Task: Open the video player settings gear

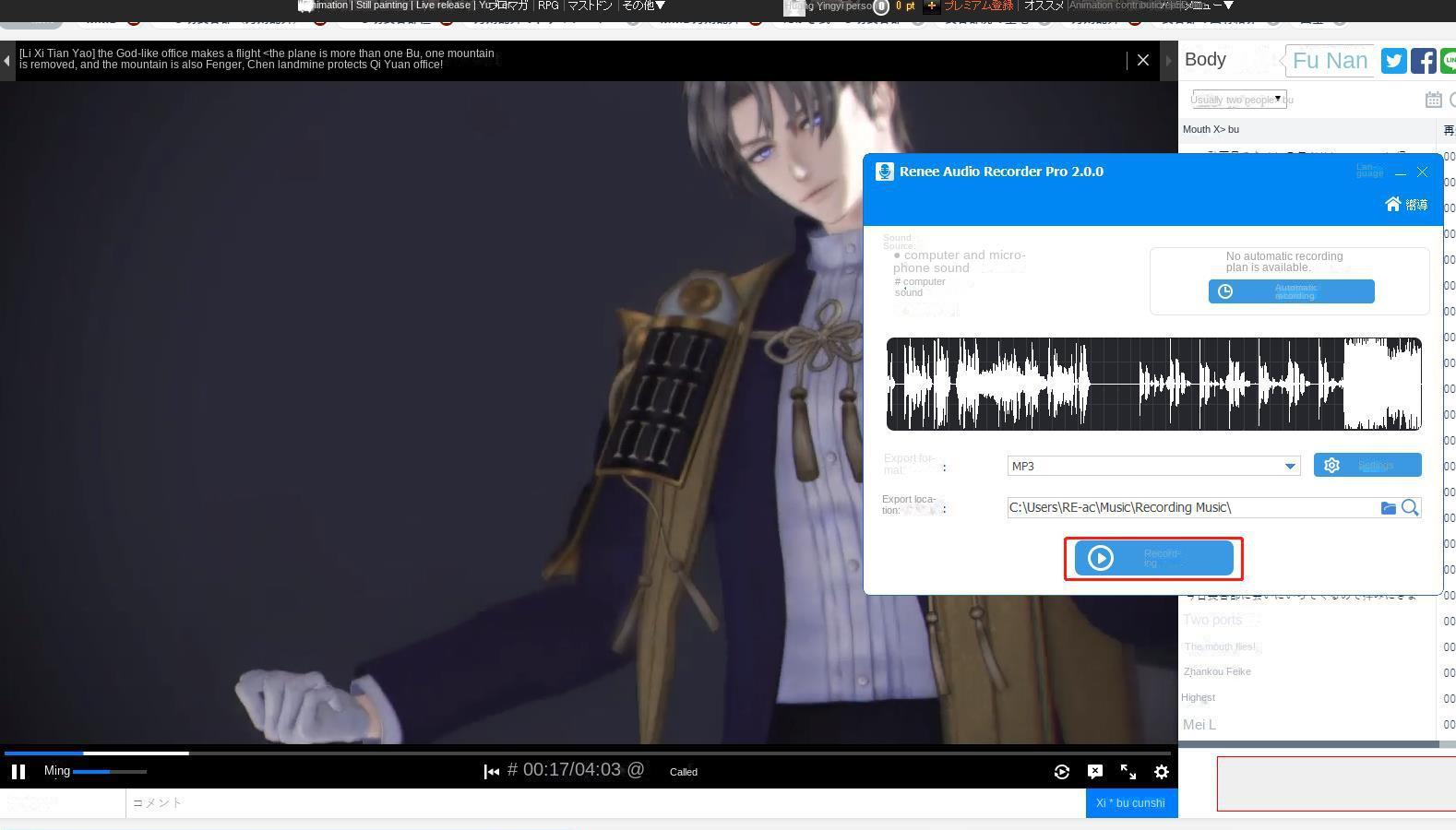Action: click(1162, 772)
